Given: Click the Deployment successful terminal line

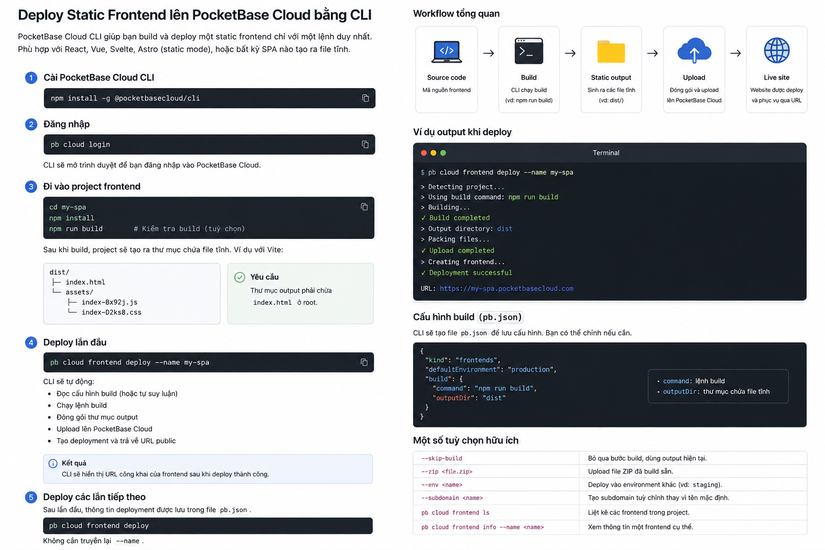Looking at the screenshot, I should pyautogui.click(x=467, y=273).
